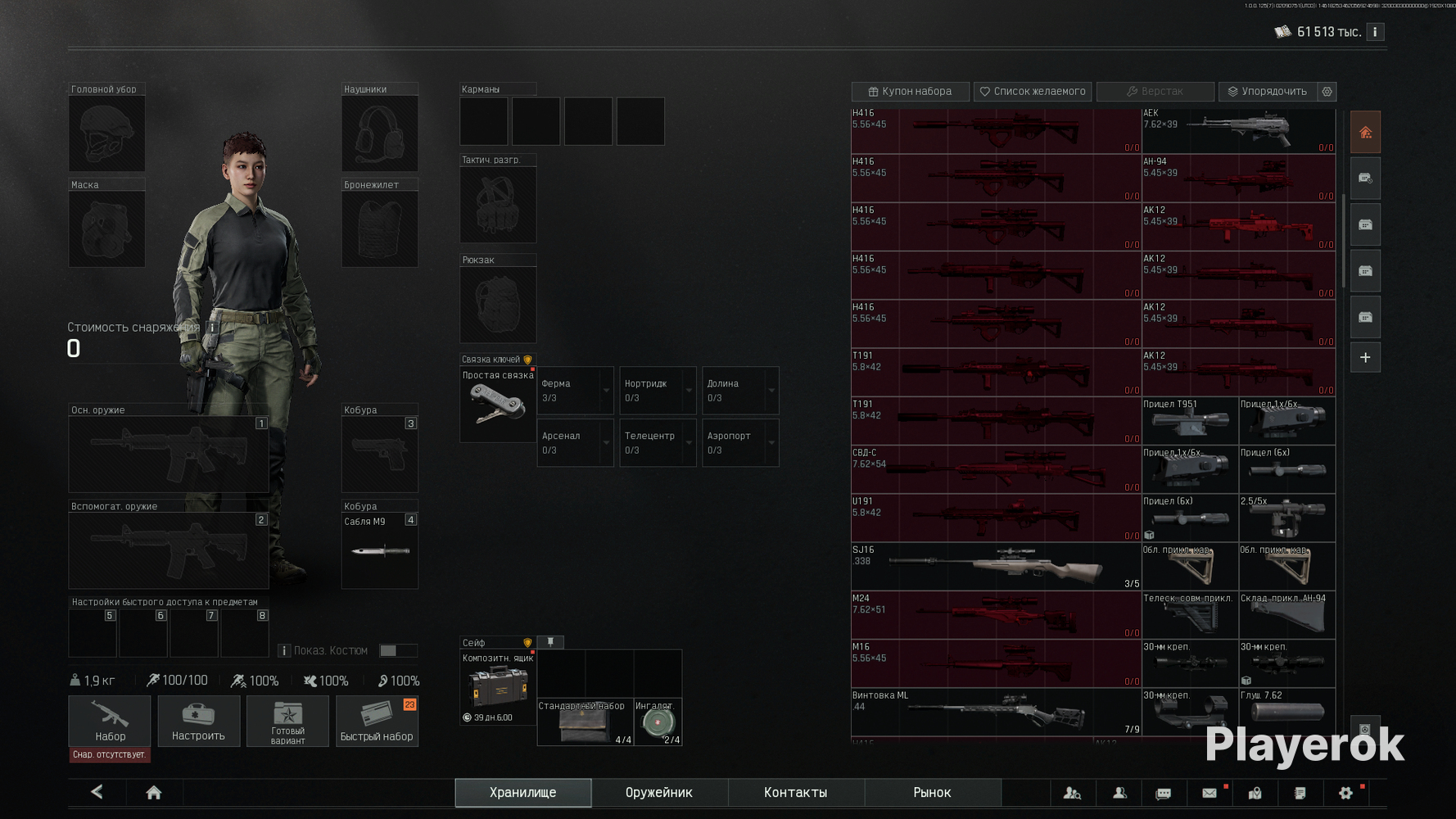Viewport: 1456px width, 819px height.
Task: Select the Вспомогат. оружие secondary weapon slot
Action: click(x=169, y=551)
